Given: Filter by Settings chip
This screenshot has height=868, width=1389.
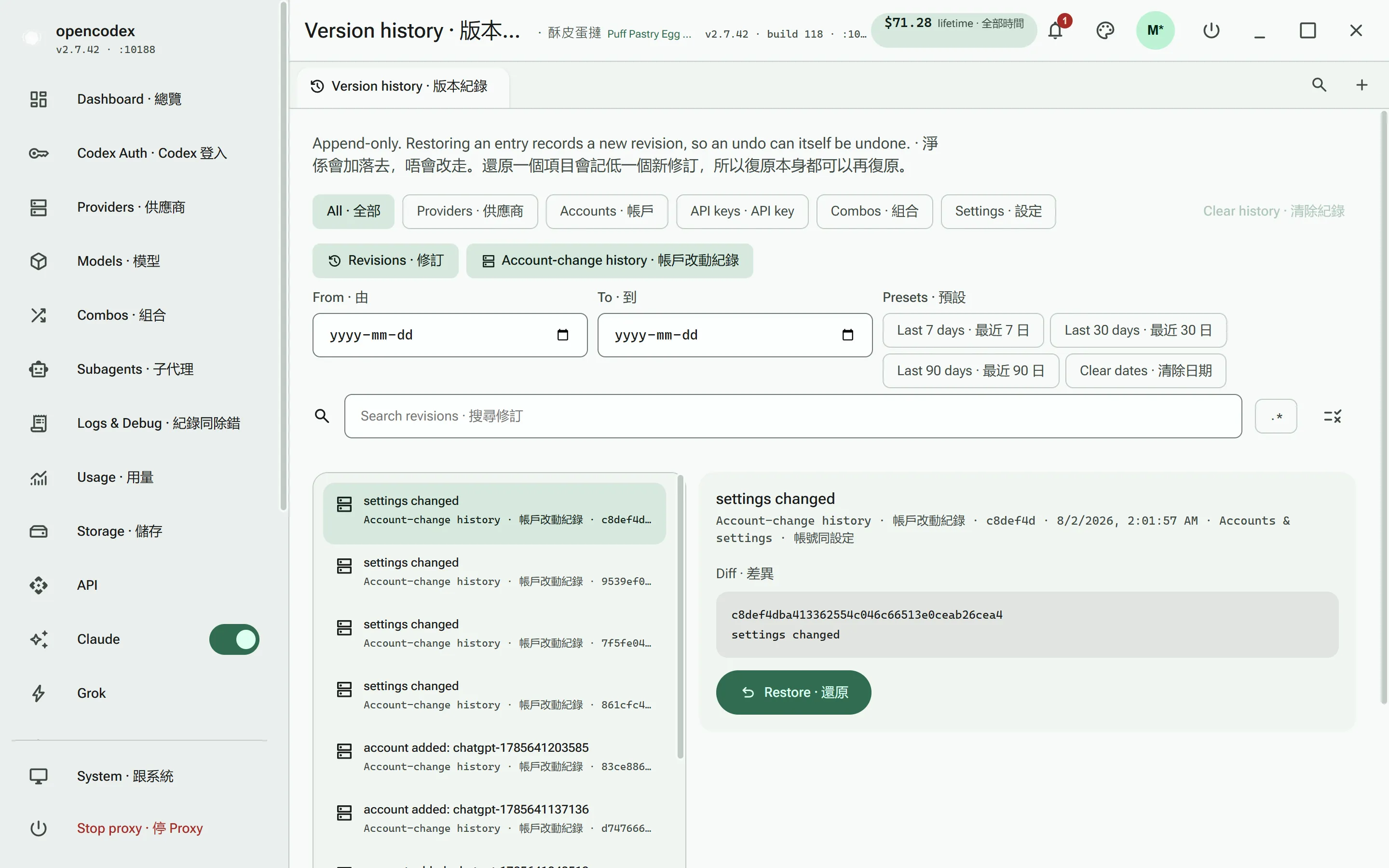Looking at the screenshot, I should tap(998, 211).
